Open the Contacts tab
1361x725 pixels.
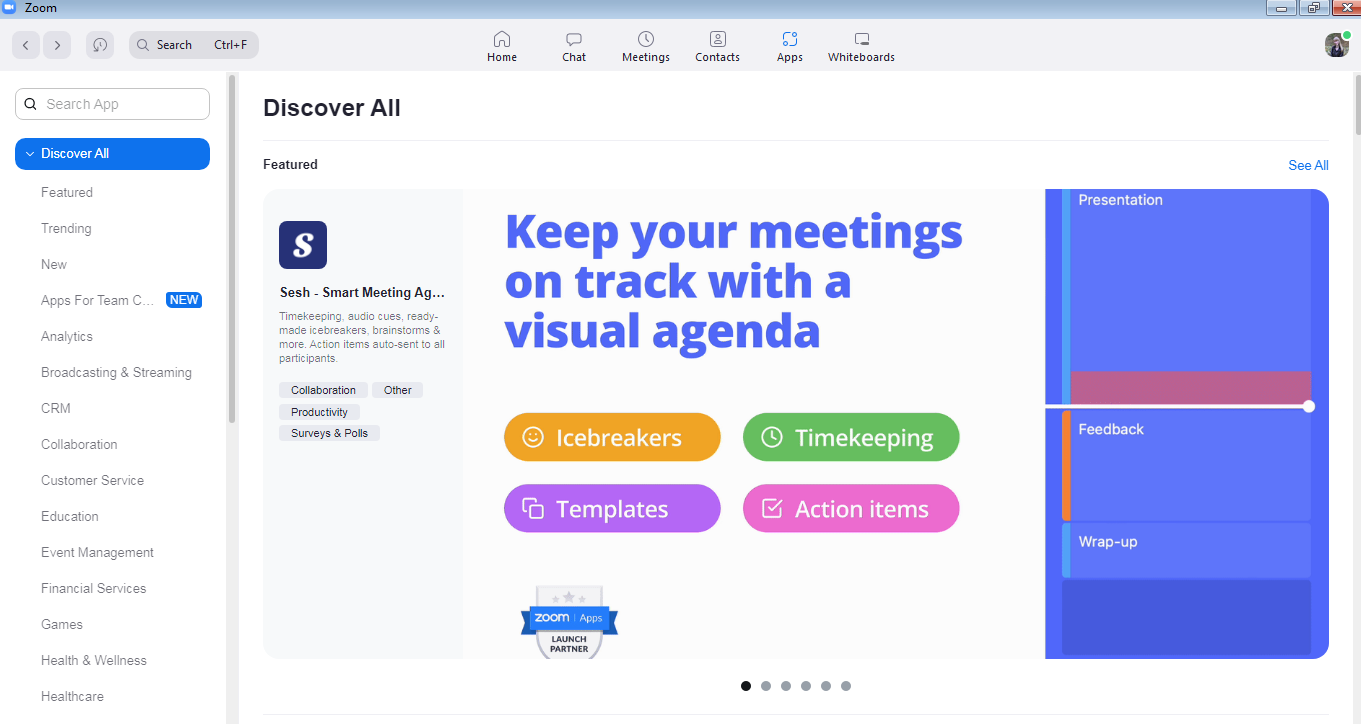pos(718,46)
